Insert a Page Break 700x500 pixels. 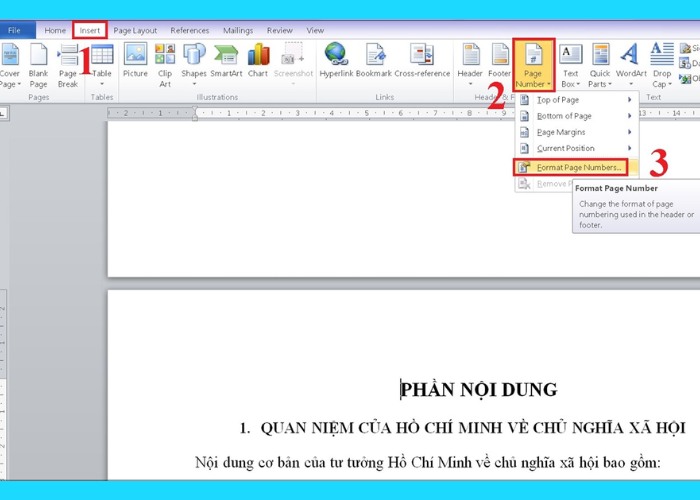coord(68,65)
